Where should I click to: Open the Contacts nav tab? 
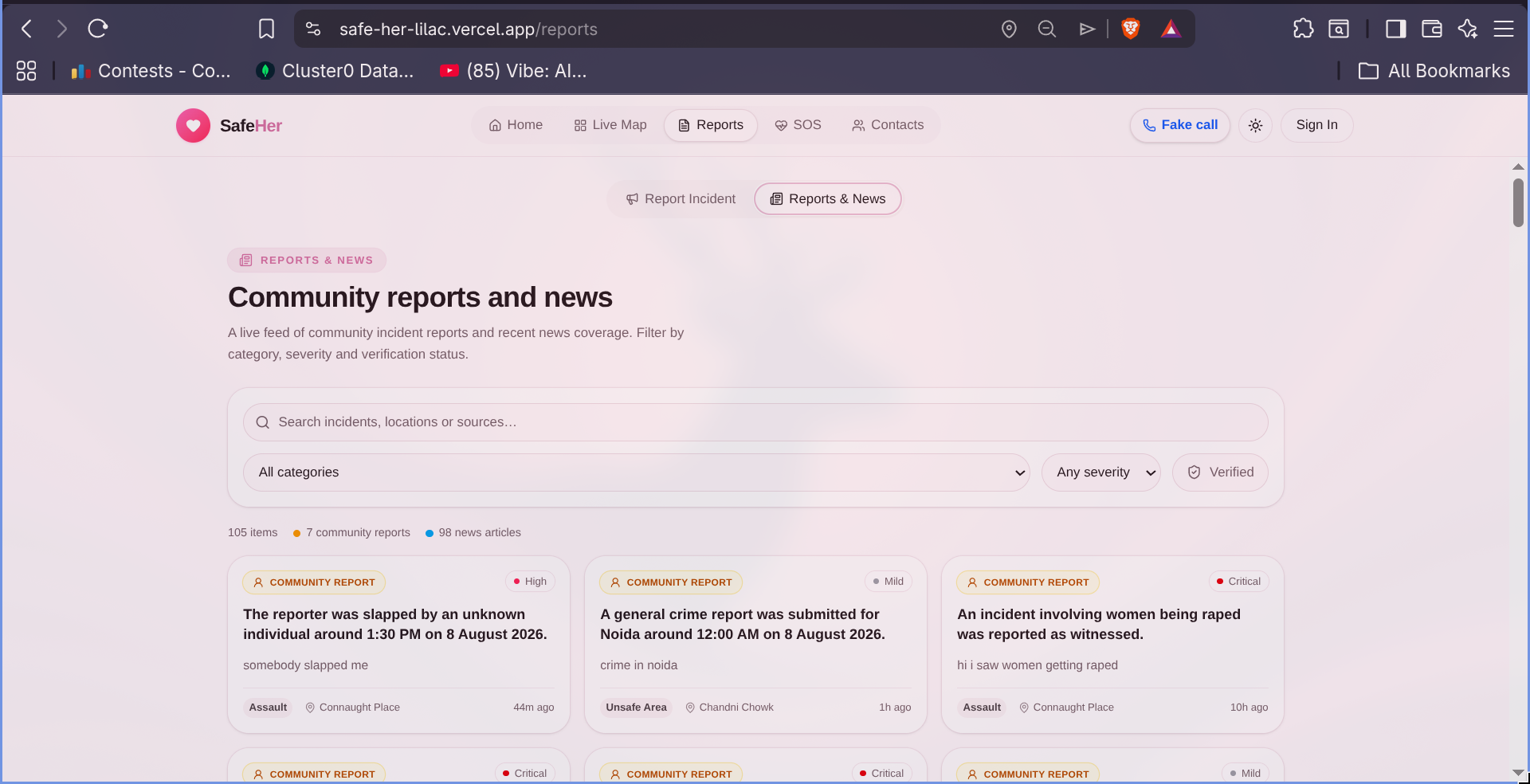(x=888, y=125)
